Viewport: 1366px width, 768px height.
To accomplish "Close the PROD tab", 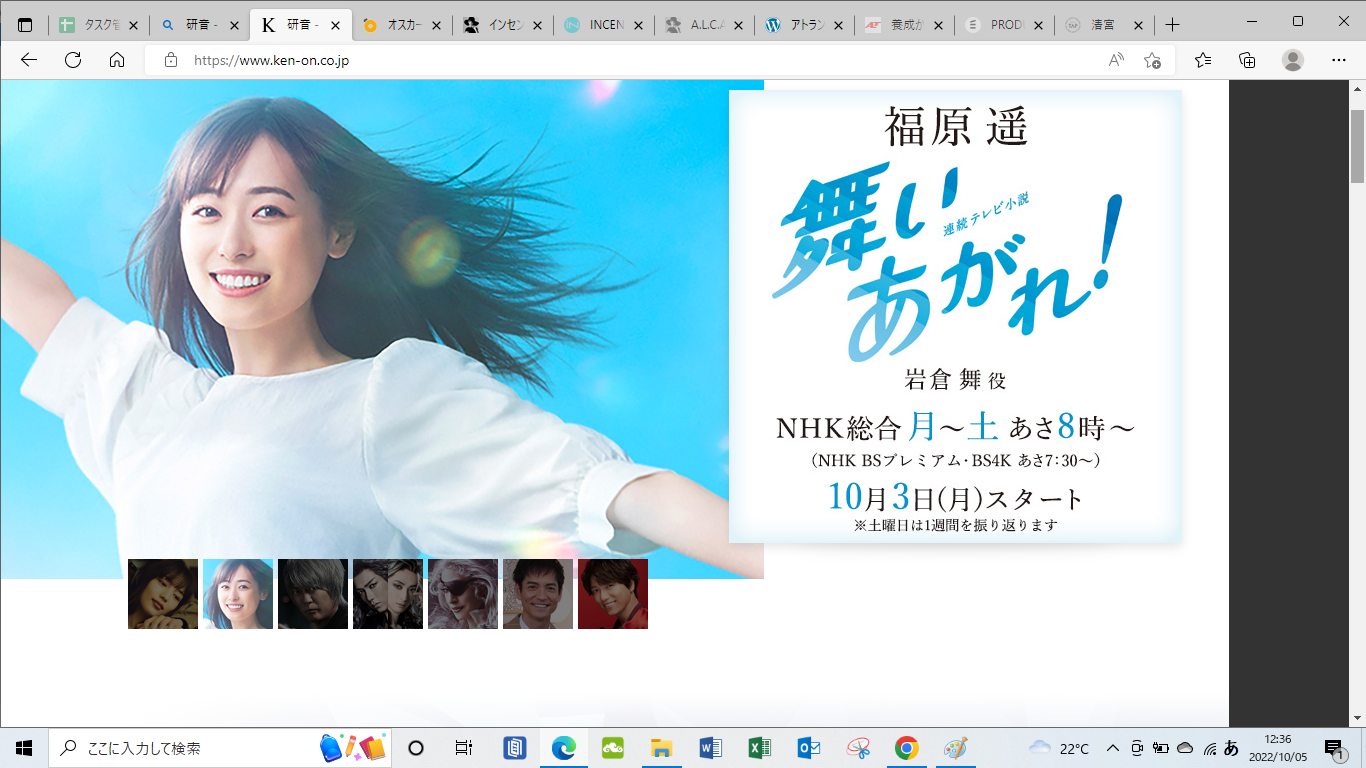I will (x=1038, y=26).
